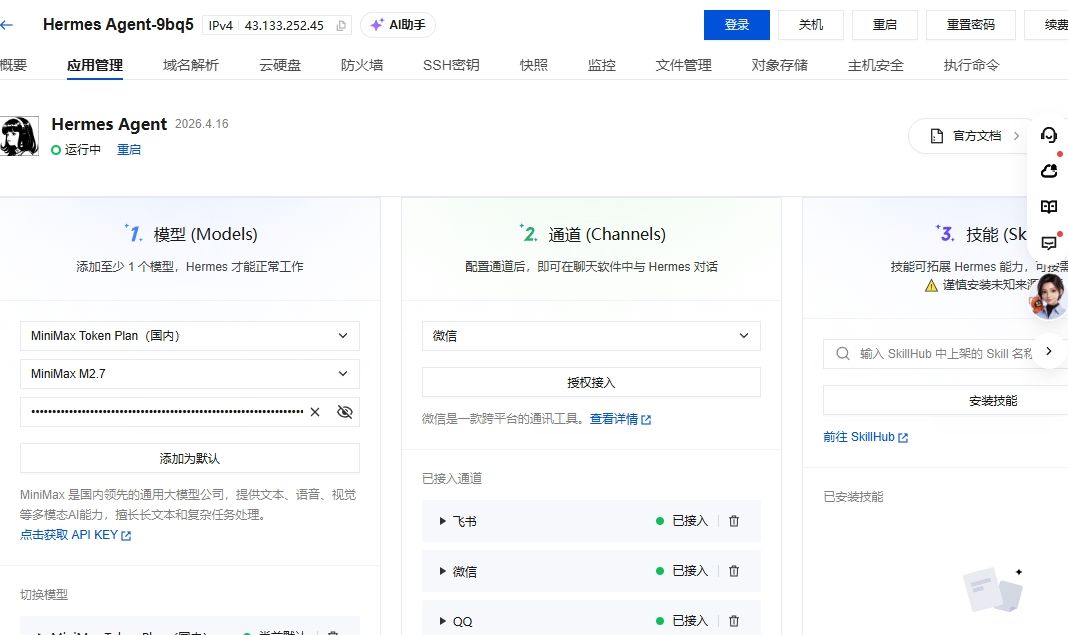The image size is (1068, 635).
Task: Clear the API key with the X icon
Action: pyautogui.click(x=315, y=412)
